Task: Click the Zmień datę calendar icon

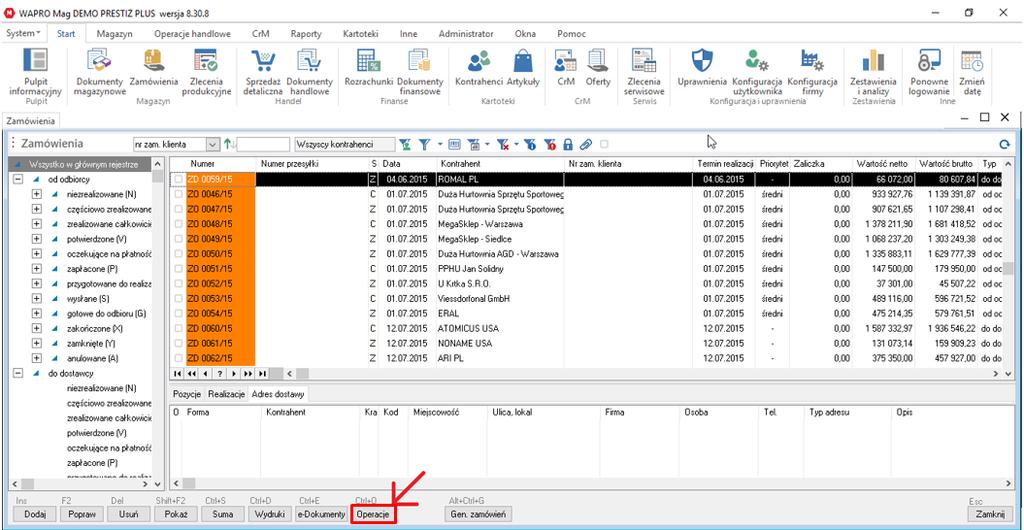Action: (971, 72)
